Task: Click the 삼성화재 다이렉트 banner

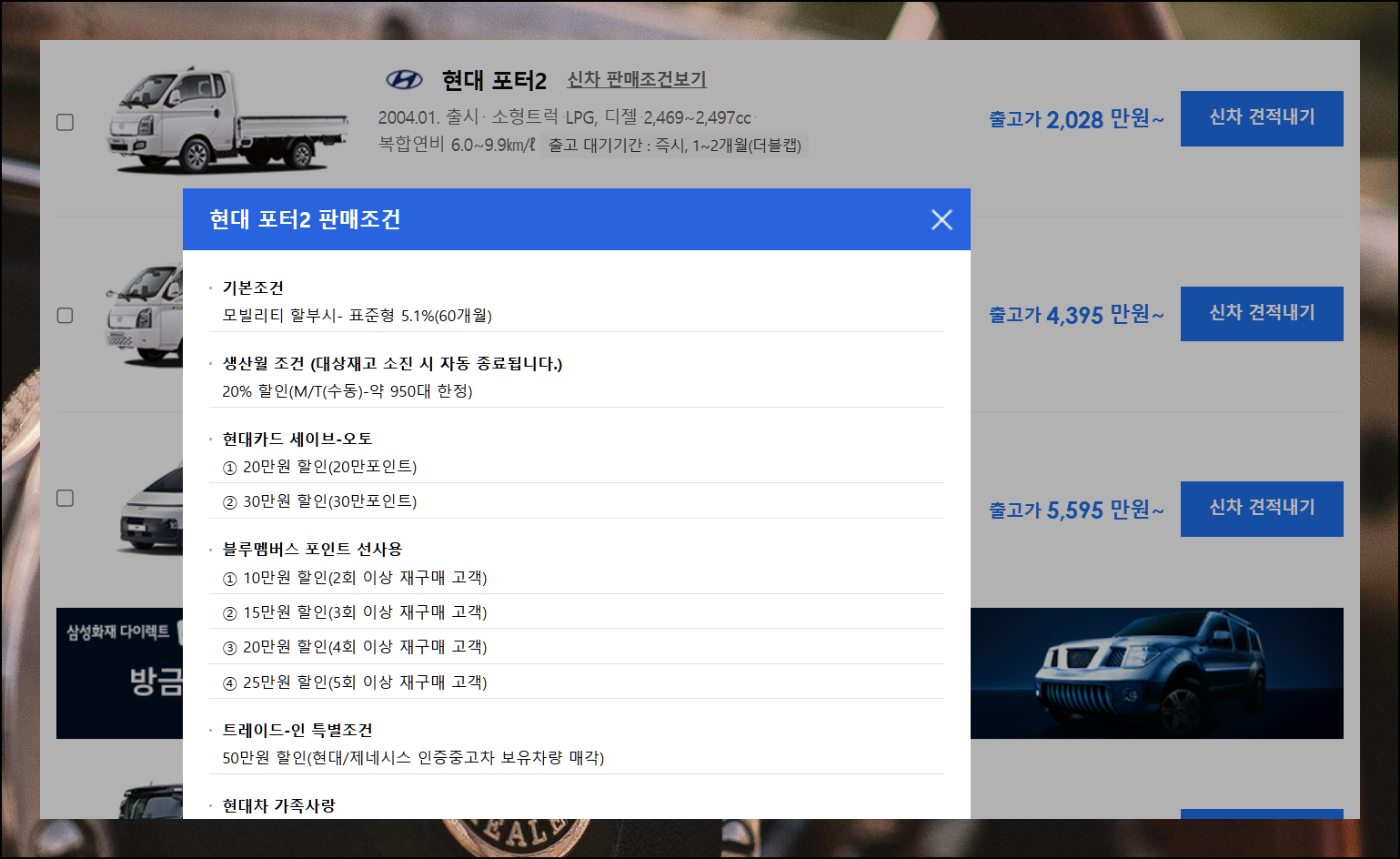Action: (120, 673)
